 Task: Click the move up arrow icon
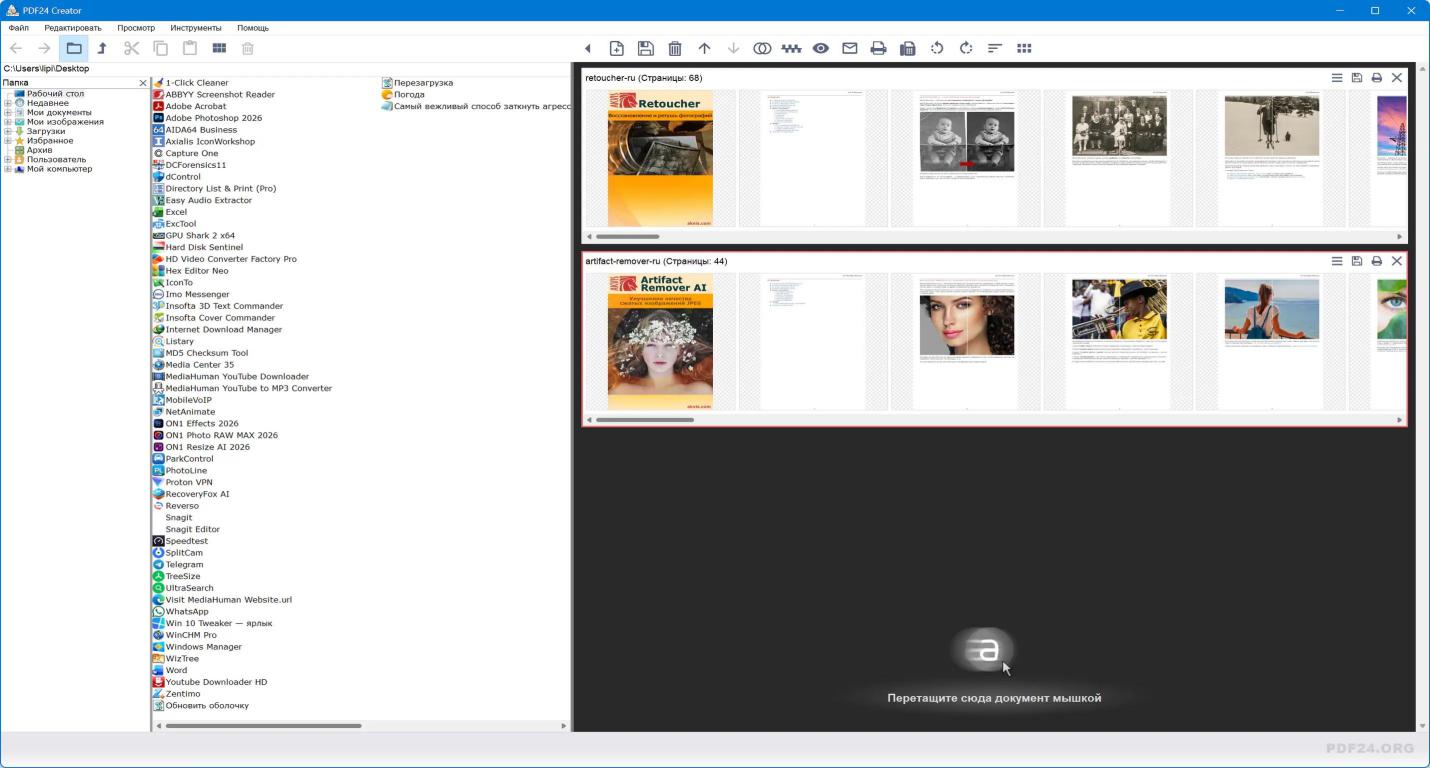(704, 48)
